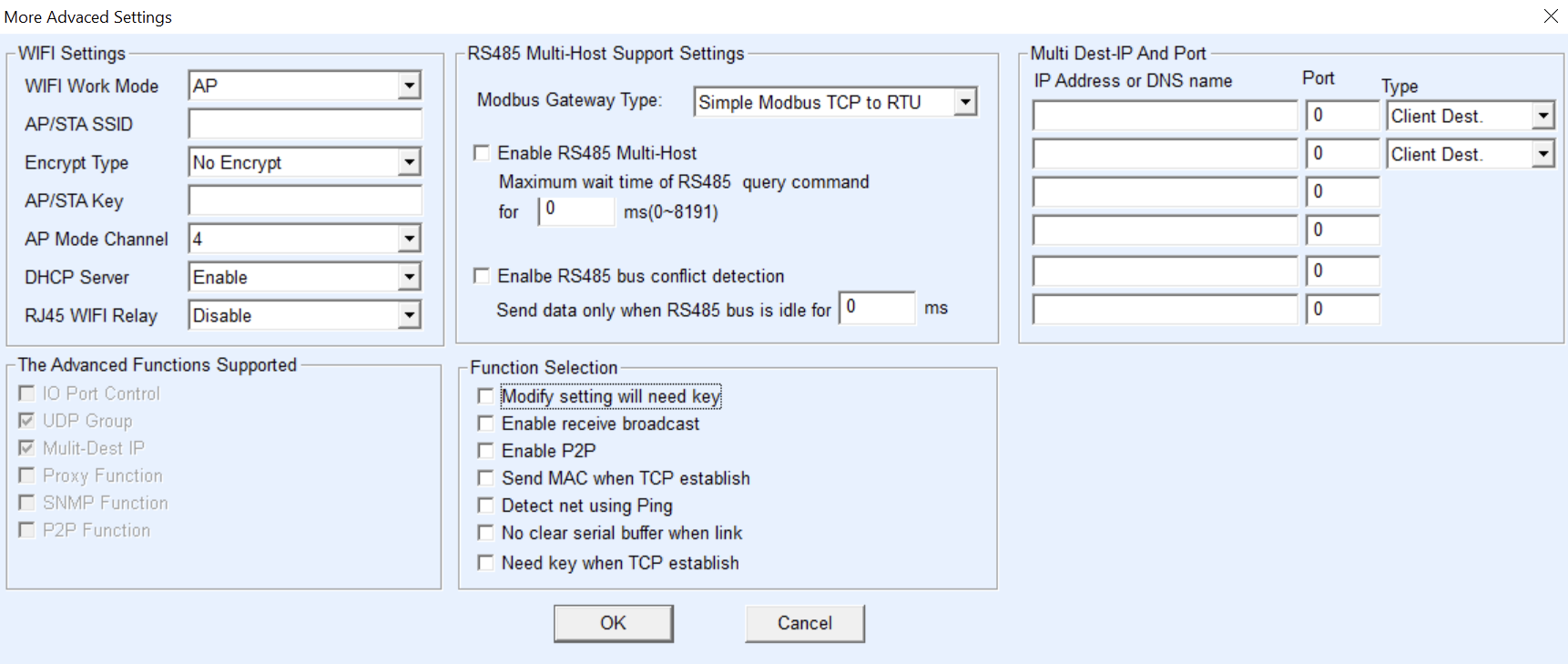The height and width of the screenshot is (664, 1568).
Task: Focus the AP/STA Key text field
Action: [305, 200]
